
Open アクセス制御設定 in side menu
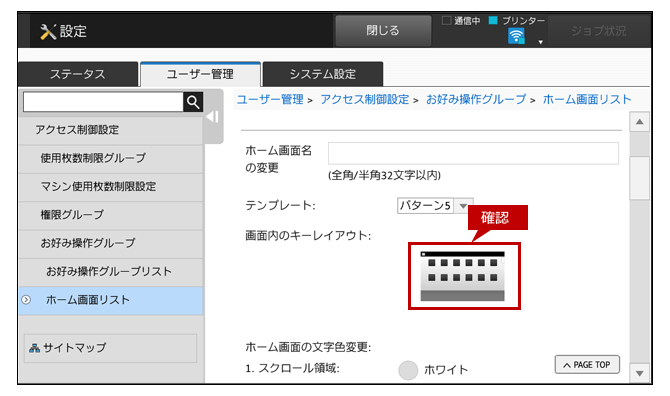(x=111, y=130)
